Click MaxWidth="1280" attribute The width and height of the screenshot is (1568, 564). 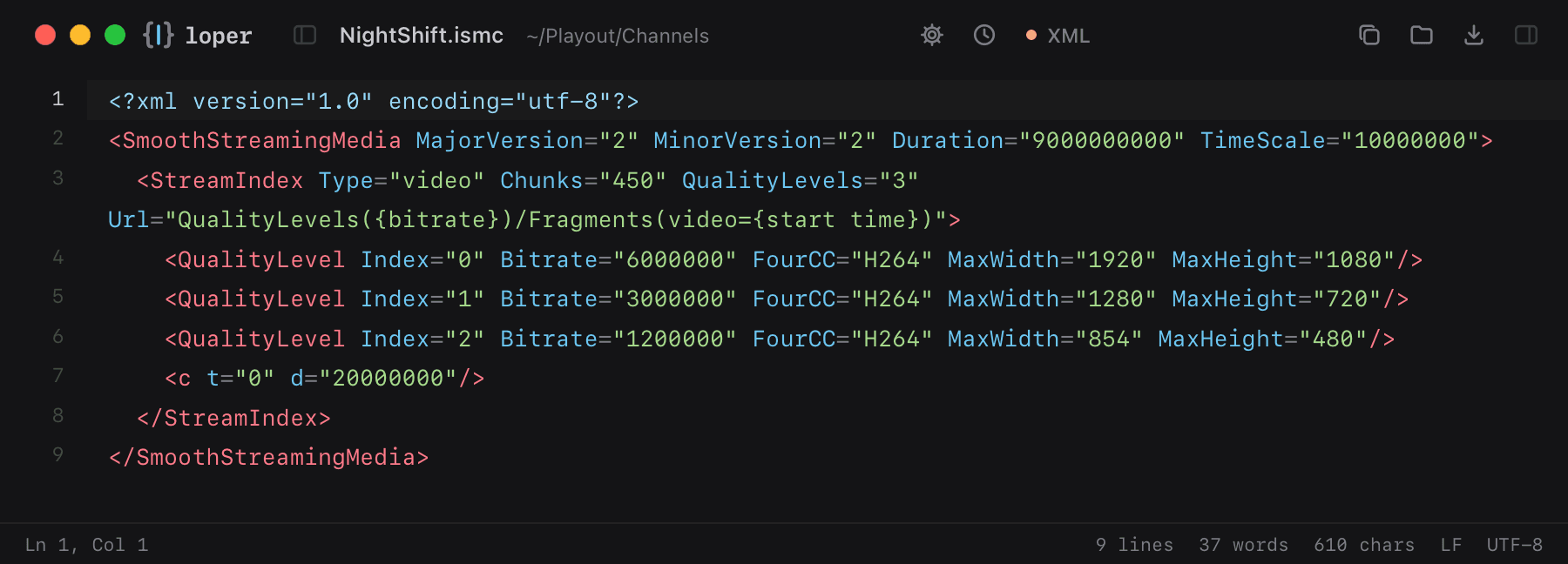point(1052,299)
